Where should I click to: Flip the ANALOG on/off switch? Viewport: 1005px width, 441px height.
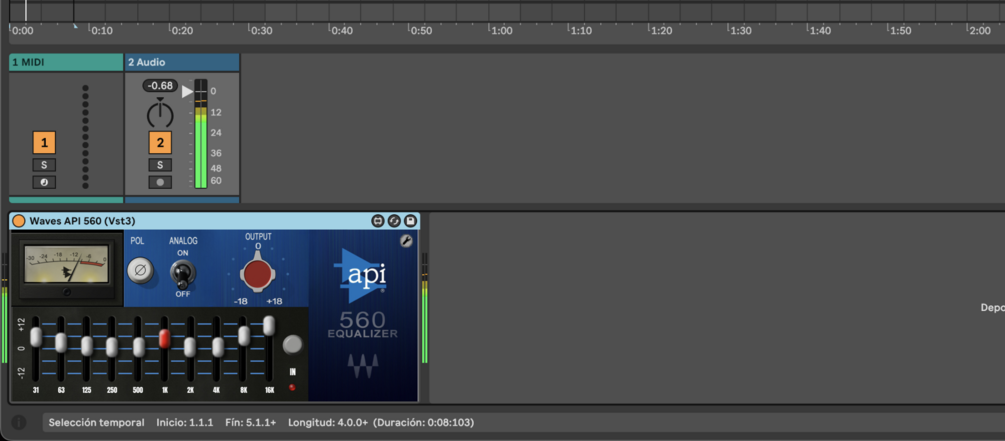tap(183, 275)
